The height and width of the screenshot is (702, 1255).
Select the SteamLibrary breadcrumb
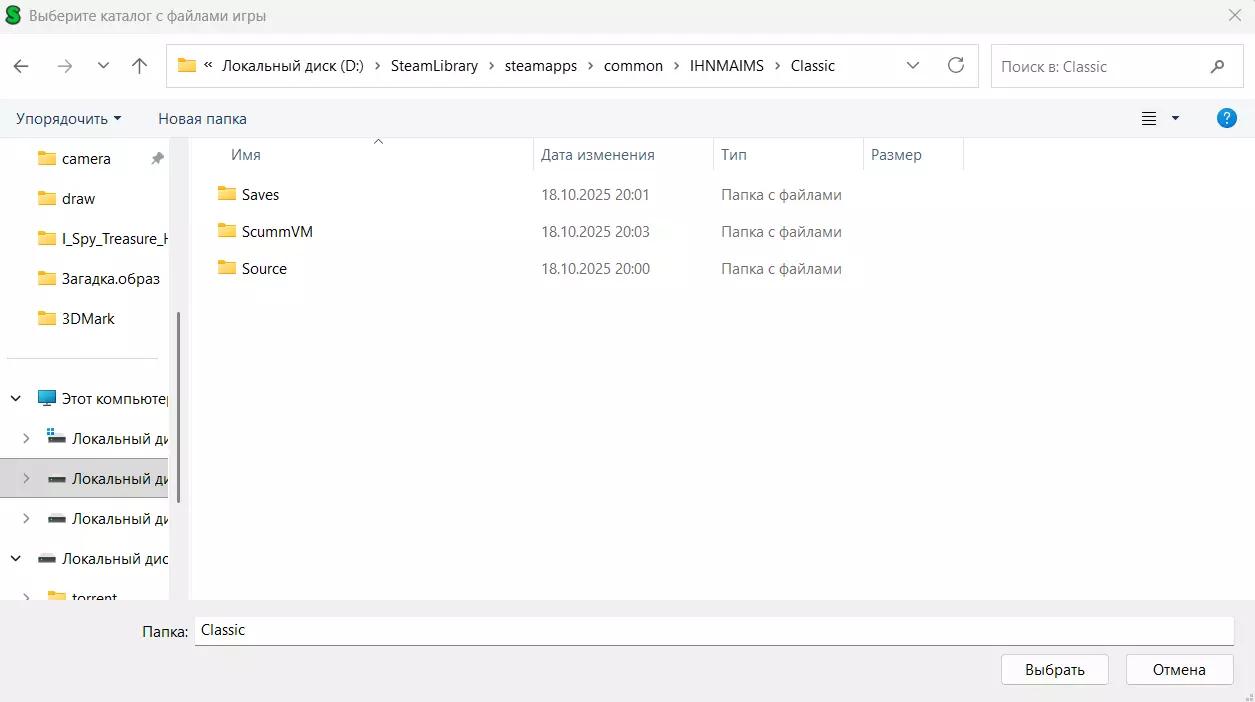tap(434, 66)
